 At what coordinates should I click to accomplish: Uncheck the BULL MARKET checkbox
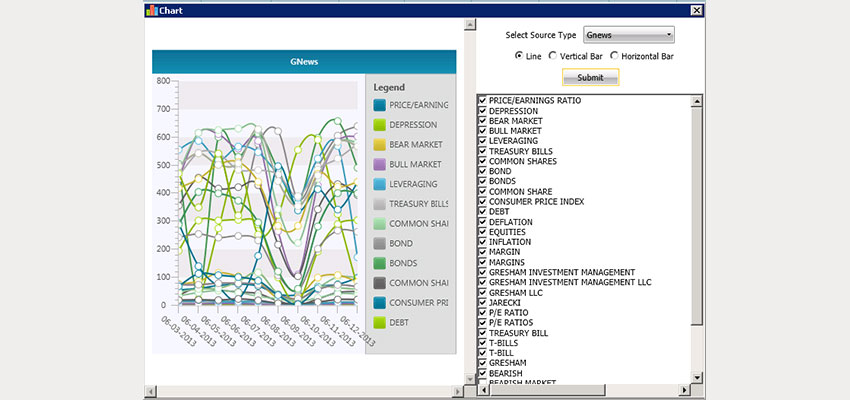pyautogui.click(x=482, y=131)
